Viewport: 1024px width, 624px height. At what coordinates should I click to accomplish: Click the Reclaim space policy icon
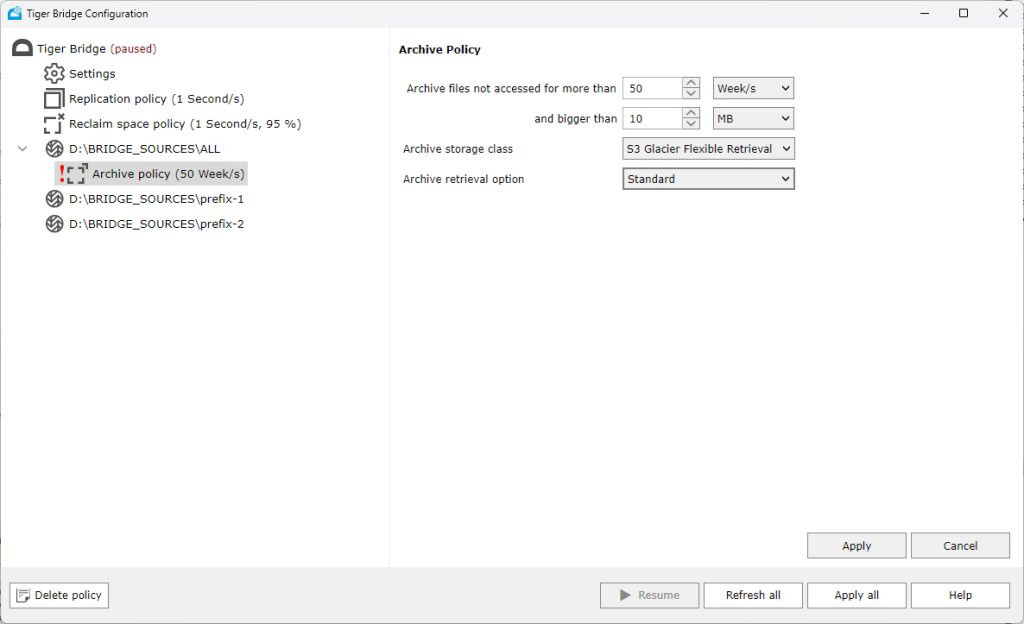[54, 124]
